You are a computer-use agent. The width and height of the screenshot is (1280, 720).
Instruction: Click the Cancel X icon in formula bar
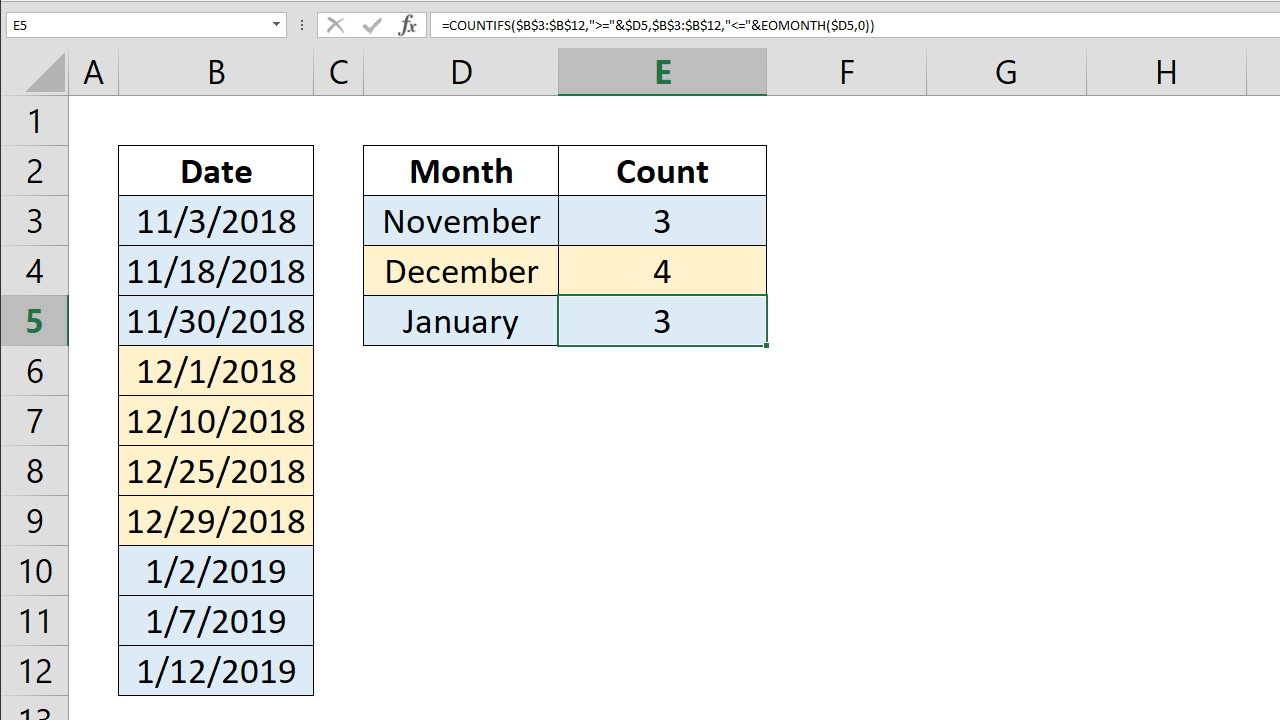click(336, 25)
